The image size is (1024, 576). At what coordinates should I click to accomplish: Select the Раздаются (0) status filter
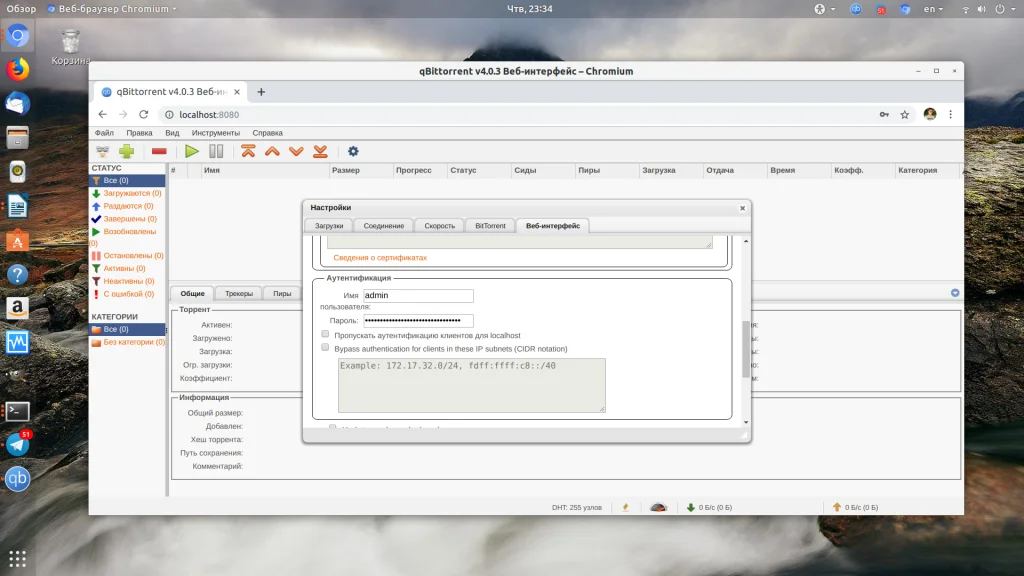point(127,206)
